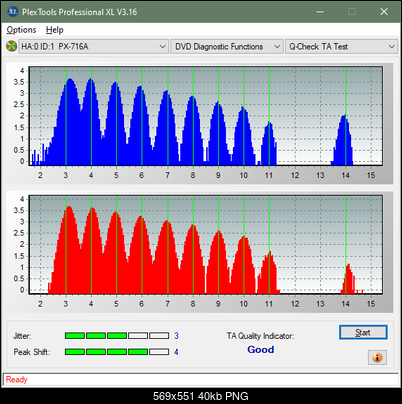Close the PlexTools window
Image resolution: width=402 pixels, height=404 pixels.
coord(384,12)
